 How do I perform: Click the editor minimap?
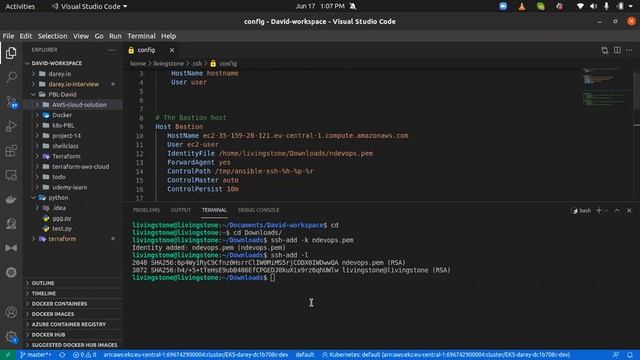(607, 134)
